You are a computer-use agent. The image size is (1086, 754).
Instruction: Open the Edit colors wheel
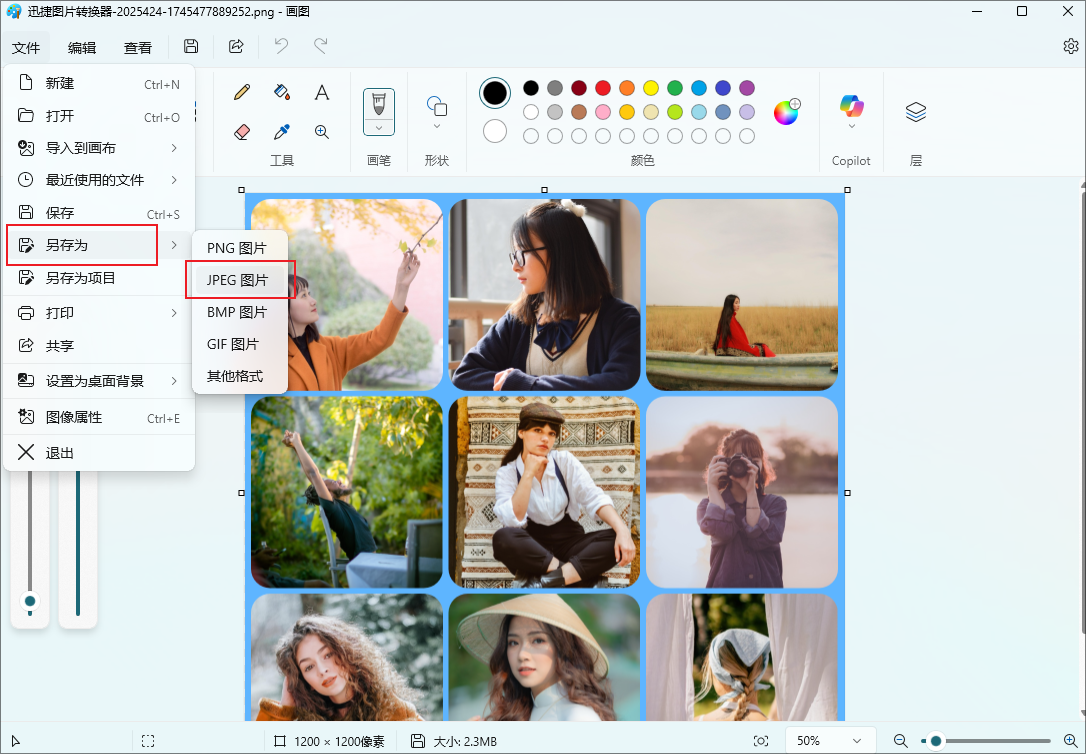pos(787,111)
